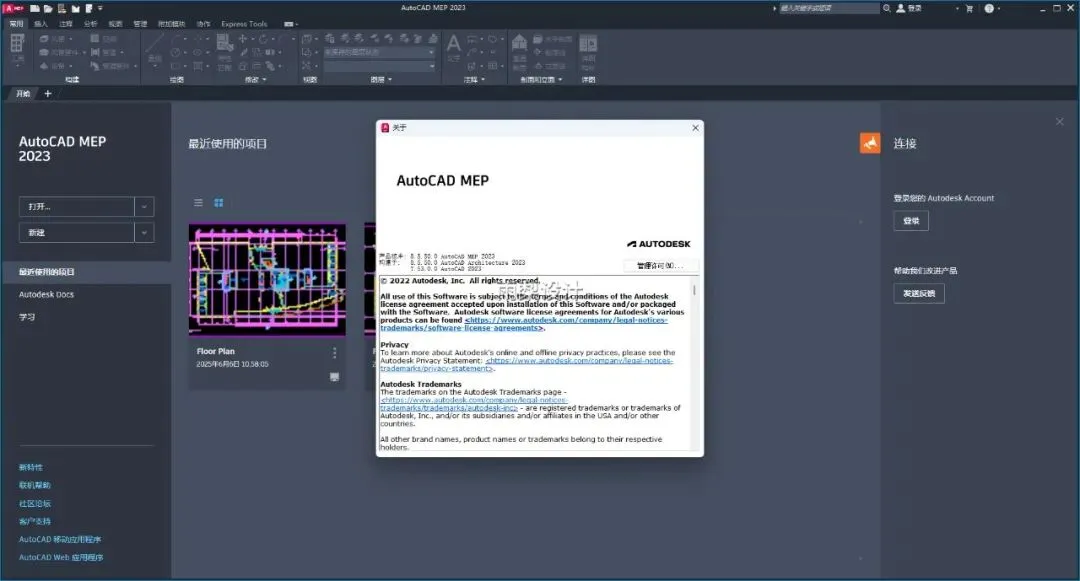The width and height of the screenshot is (1080, 581).
Task: Click the pin icon on Floor Plan card
Action: point(335,377)
